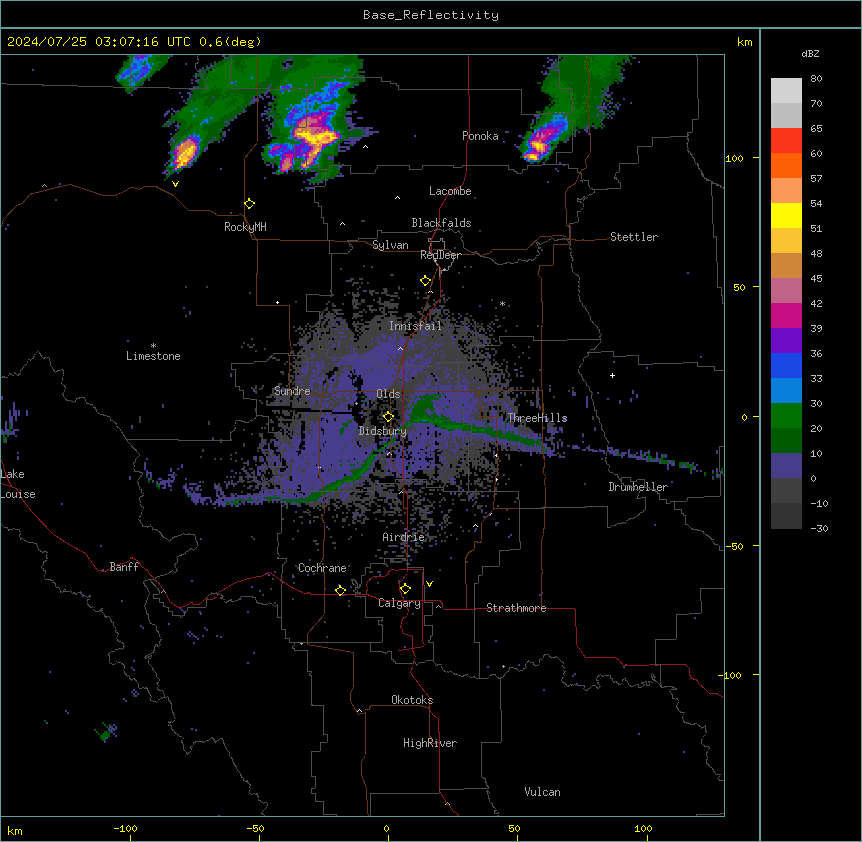Click the Banff town label

124,567
